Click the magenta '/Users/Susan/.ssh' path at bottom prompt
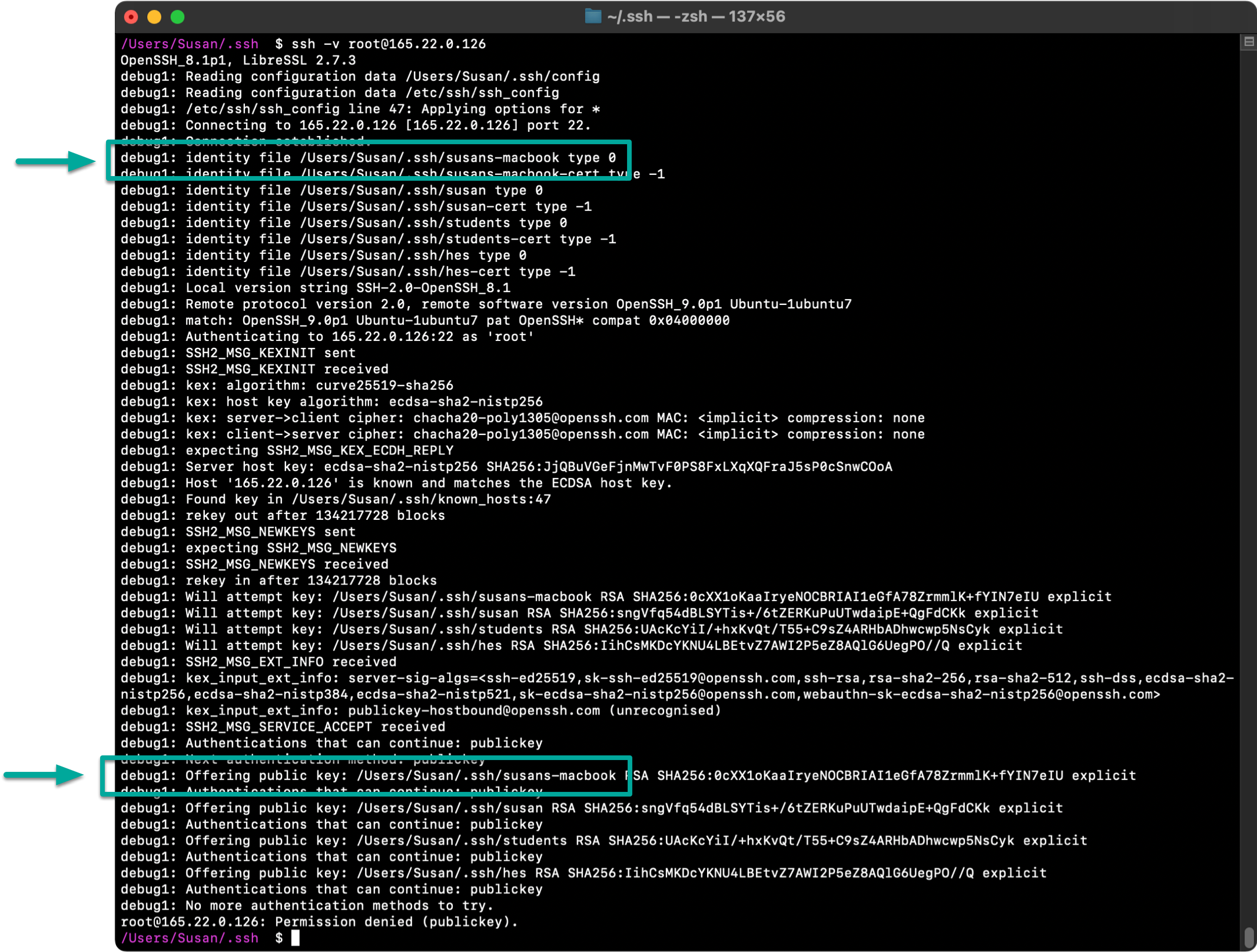 tap(190, 938)
